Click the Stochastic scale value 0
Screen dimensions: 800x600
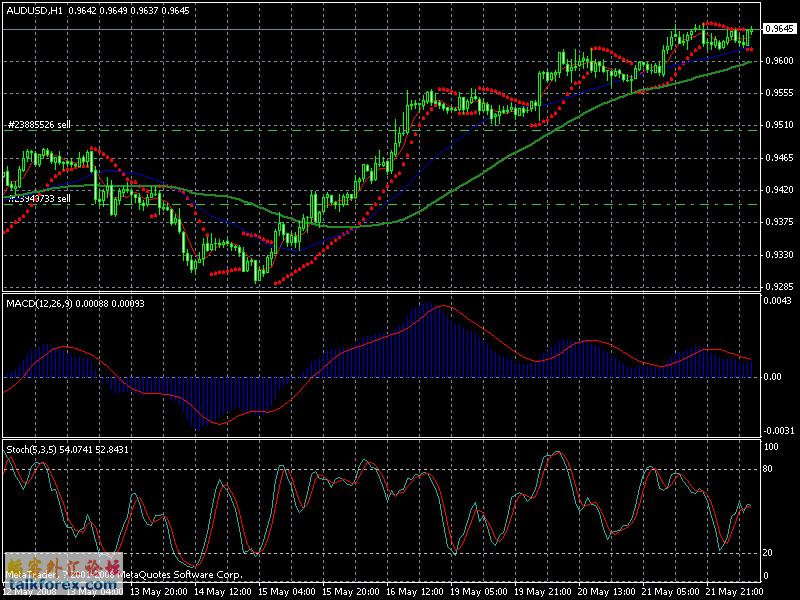point(765,576)
